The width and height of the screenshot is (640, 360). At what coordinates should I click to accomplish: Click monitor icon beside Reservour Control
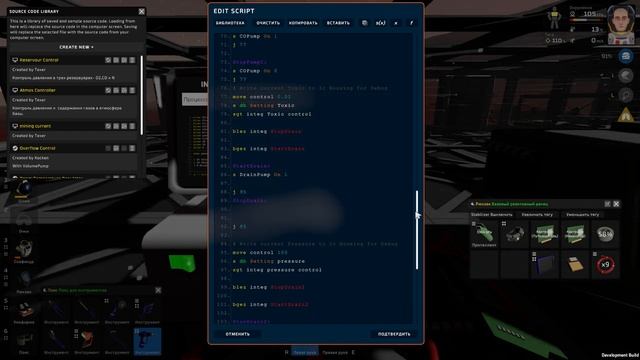pos(15,60)
